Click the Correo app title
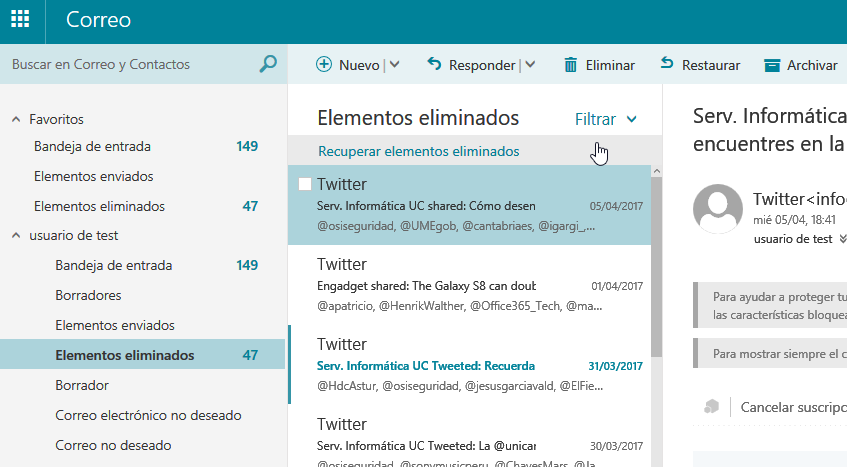 (98, 20)
